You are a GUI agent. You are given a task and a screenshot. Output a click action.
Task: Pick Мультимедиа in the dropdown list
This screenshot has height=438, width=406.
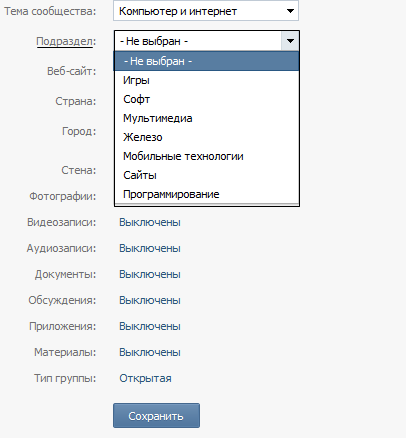click(207, 118)
